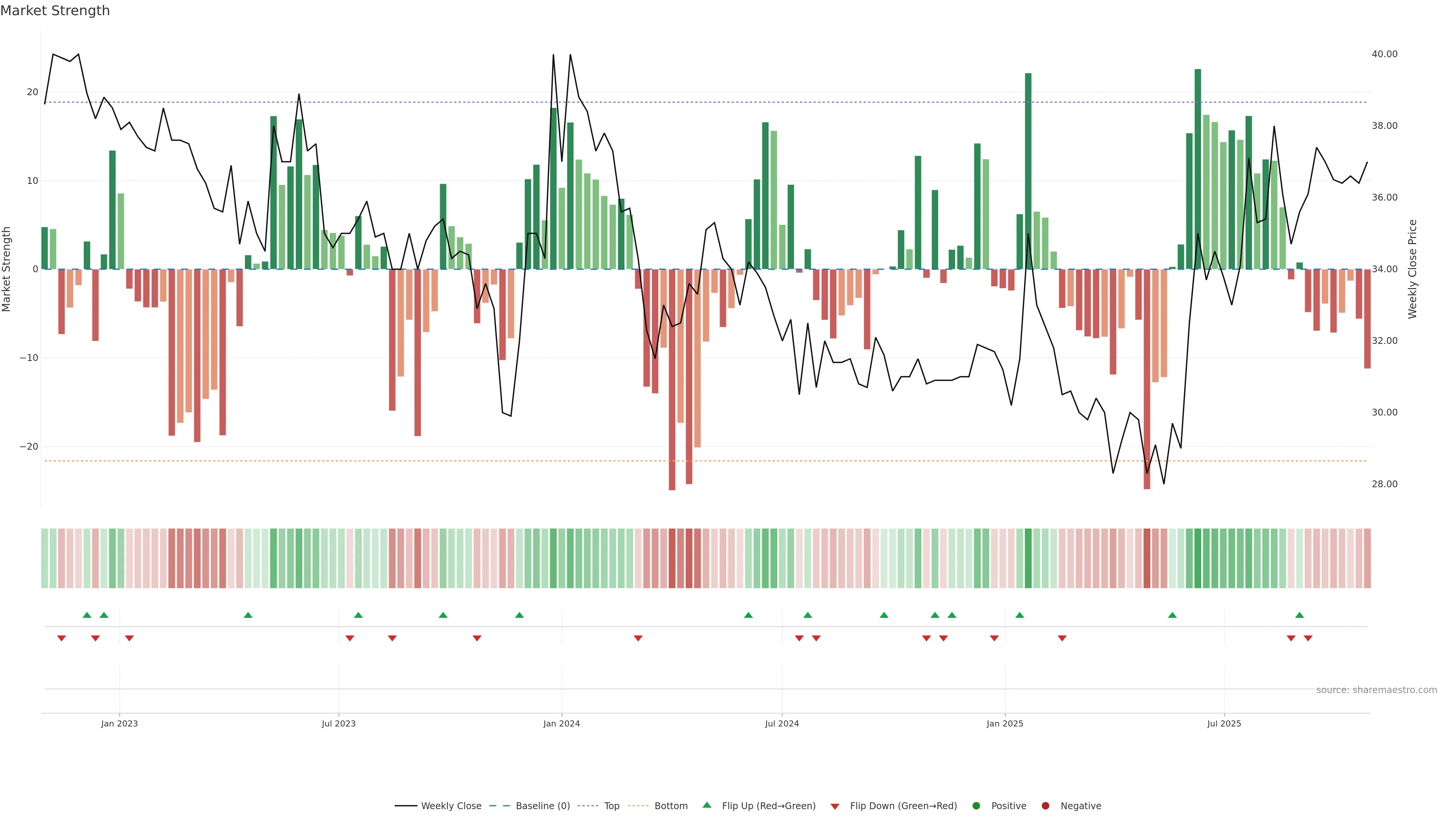
Task: Click the tallest green bar near Jan 2025
Action: pyautogui.click(x=1028, y=169)
